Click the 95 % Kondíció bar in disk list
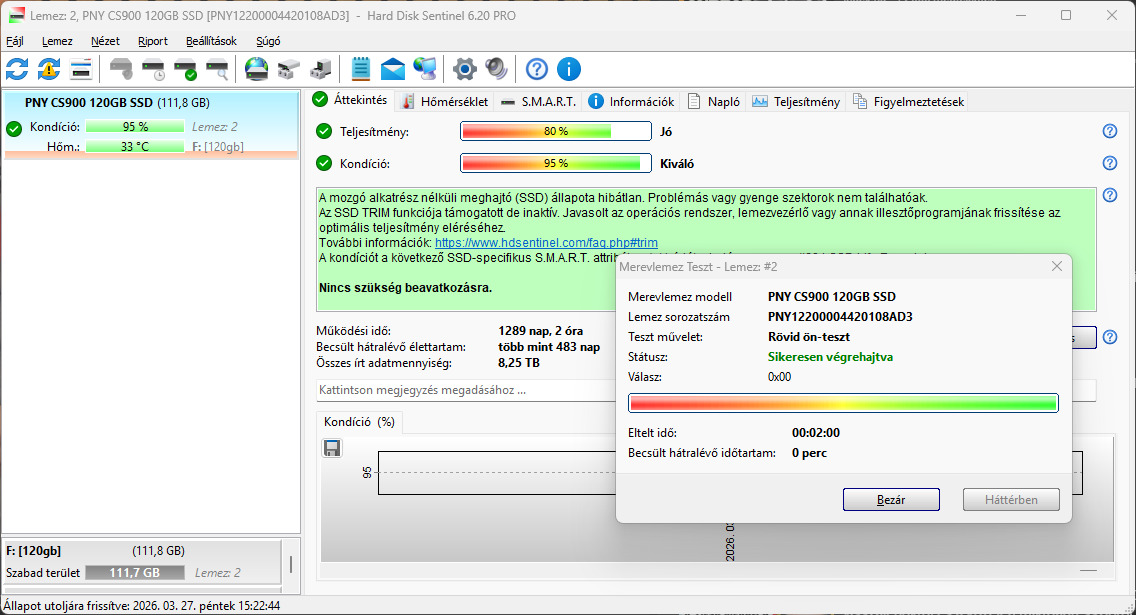1136x615 pixels. tap(135, 127)
